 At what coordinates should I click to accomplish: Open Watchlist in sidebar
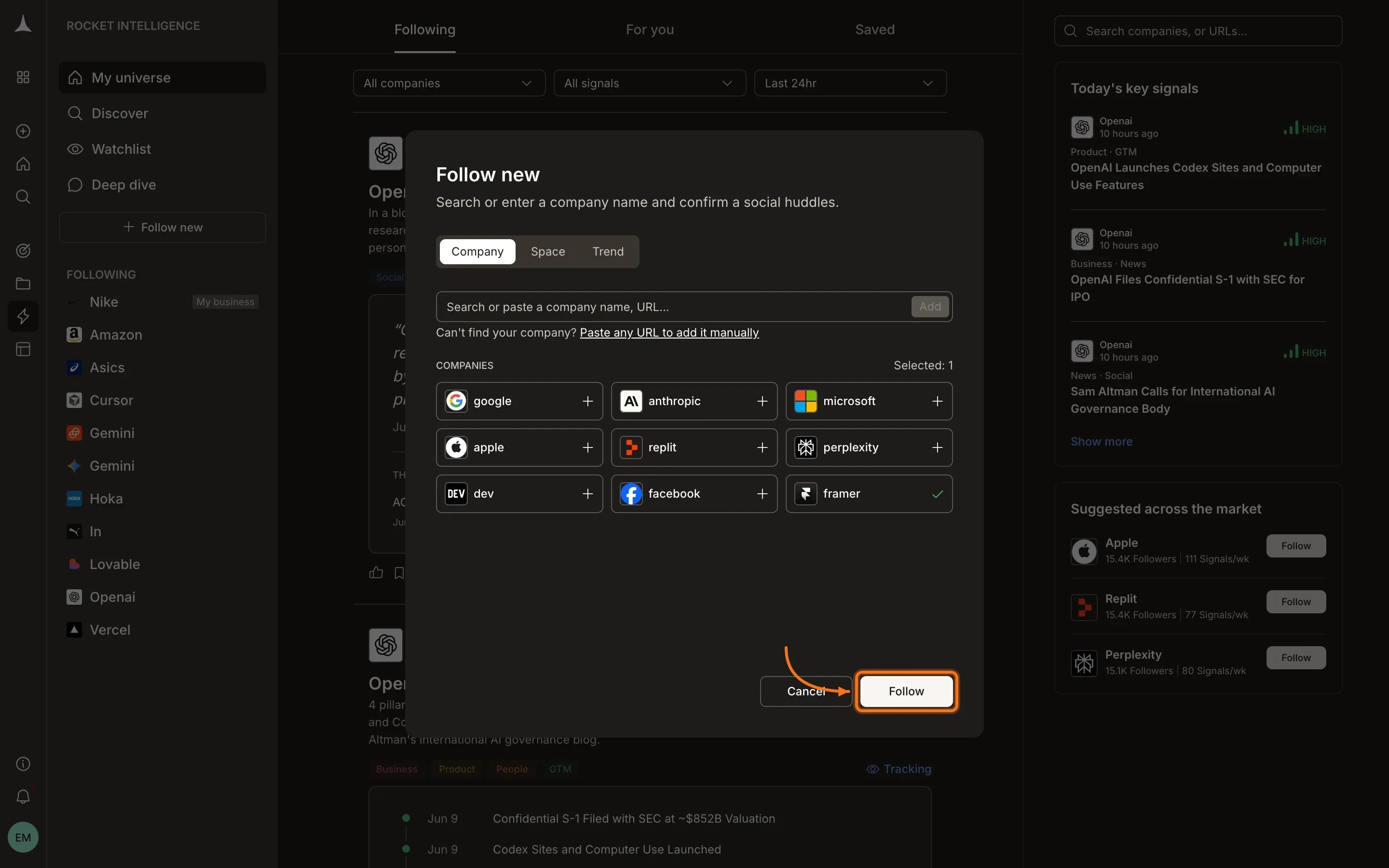coord(163,149)
